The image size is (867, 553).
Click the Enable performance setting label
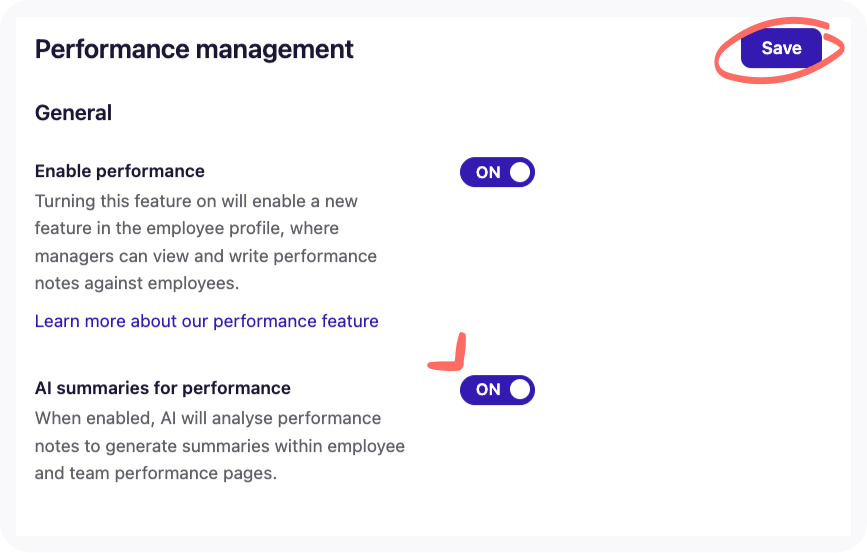pyautogui.click(x=119, y=171)
